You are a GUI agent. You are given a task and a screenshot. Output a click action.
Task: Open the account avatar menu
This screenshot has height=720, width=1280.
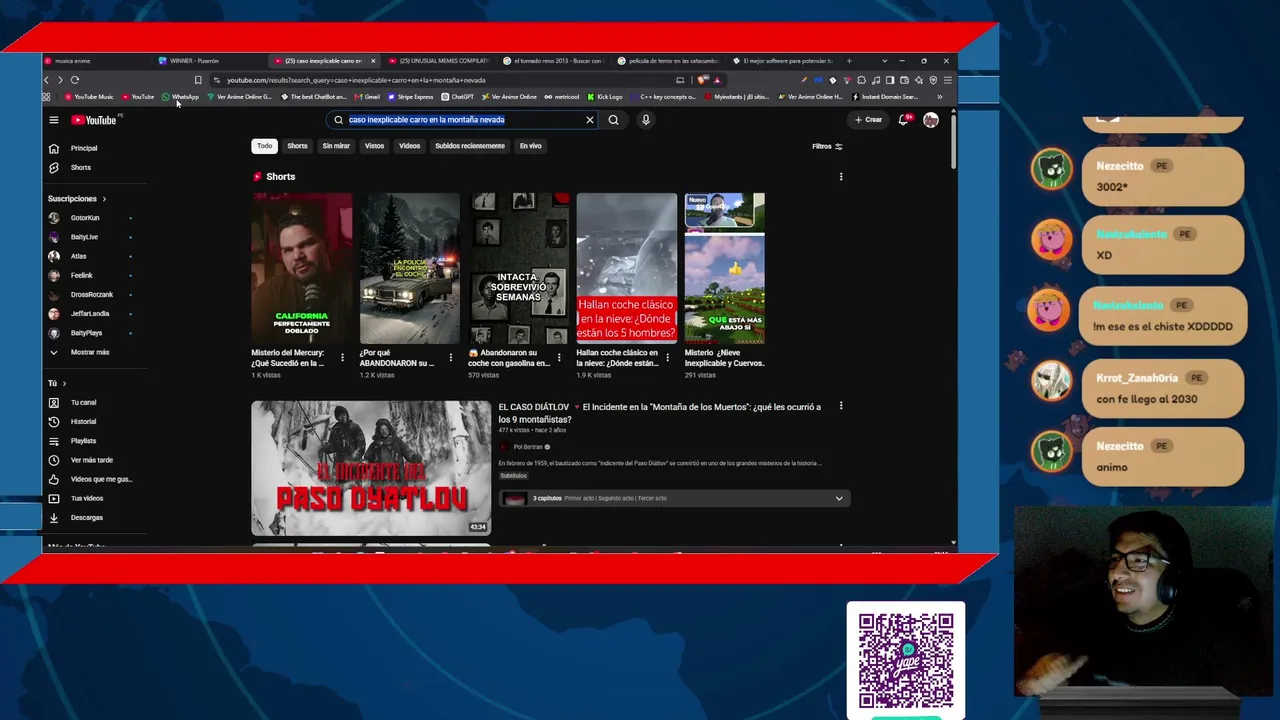[931, 120]
